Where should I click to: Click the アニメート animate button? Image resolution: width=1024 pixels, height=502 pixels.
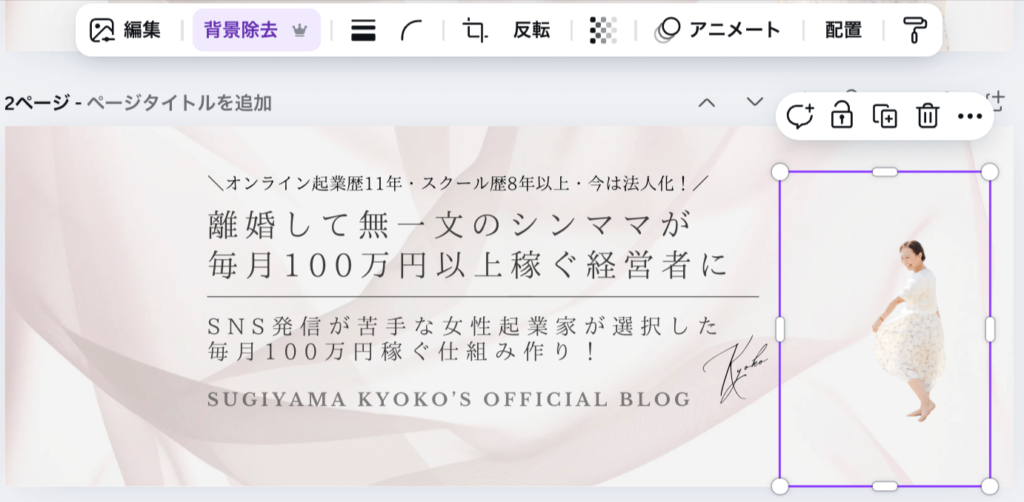[718, 30]
